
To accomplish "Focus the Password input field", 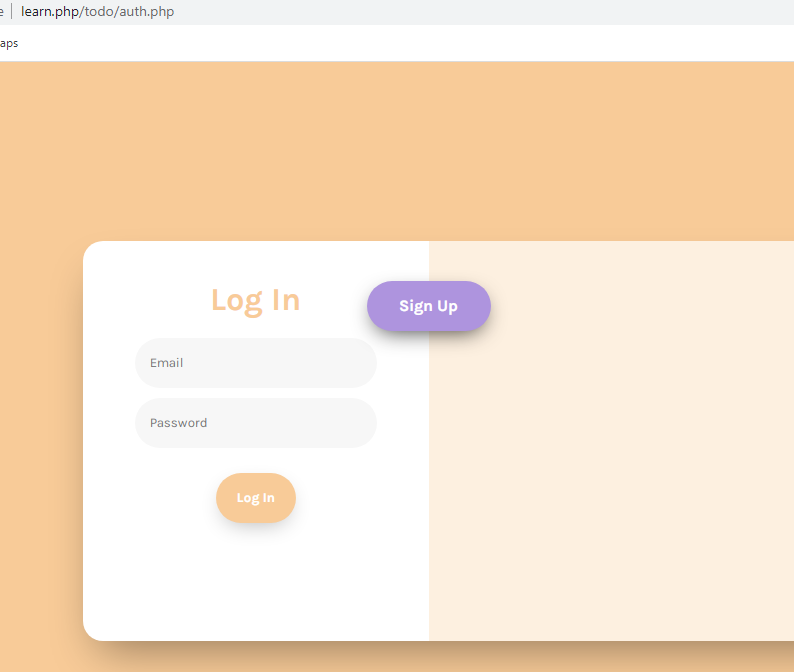I will [256, 423].
